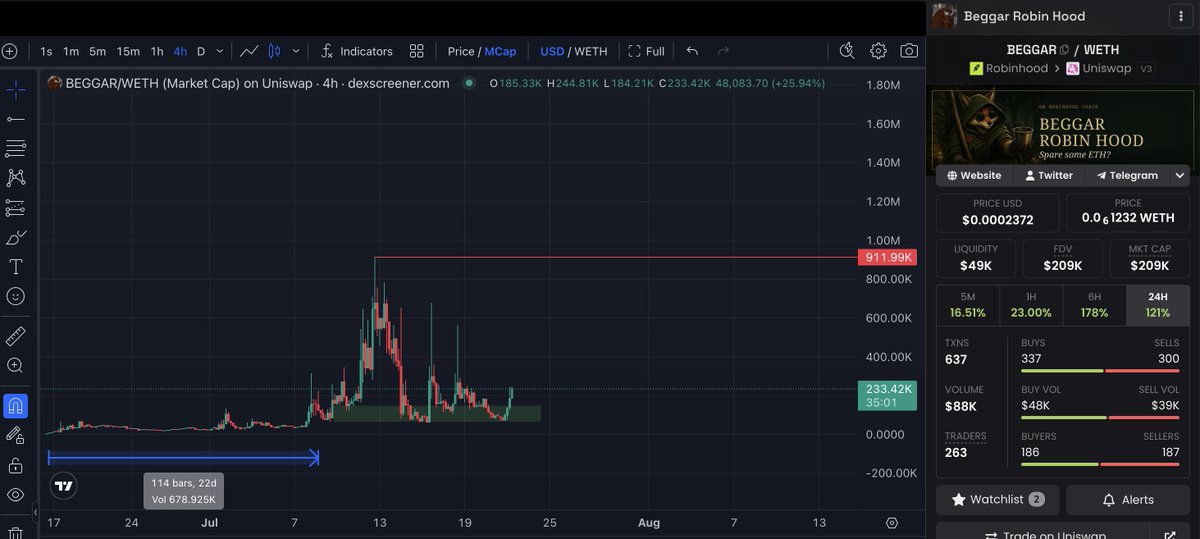Expand the timeframe dropdown arrow

tap(218, 51)
